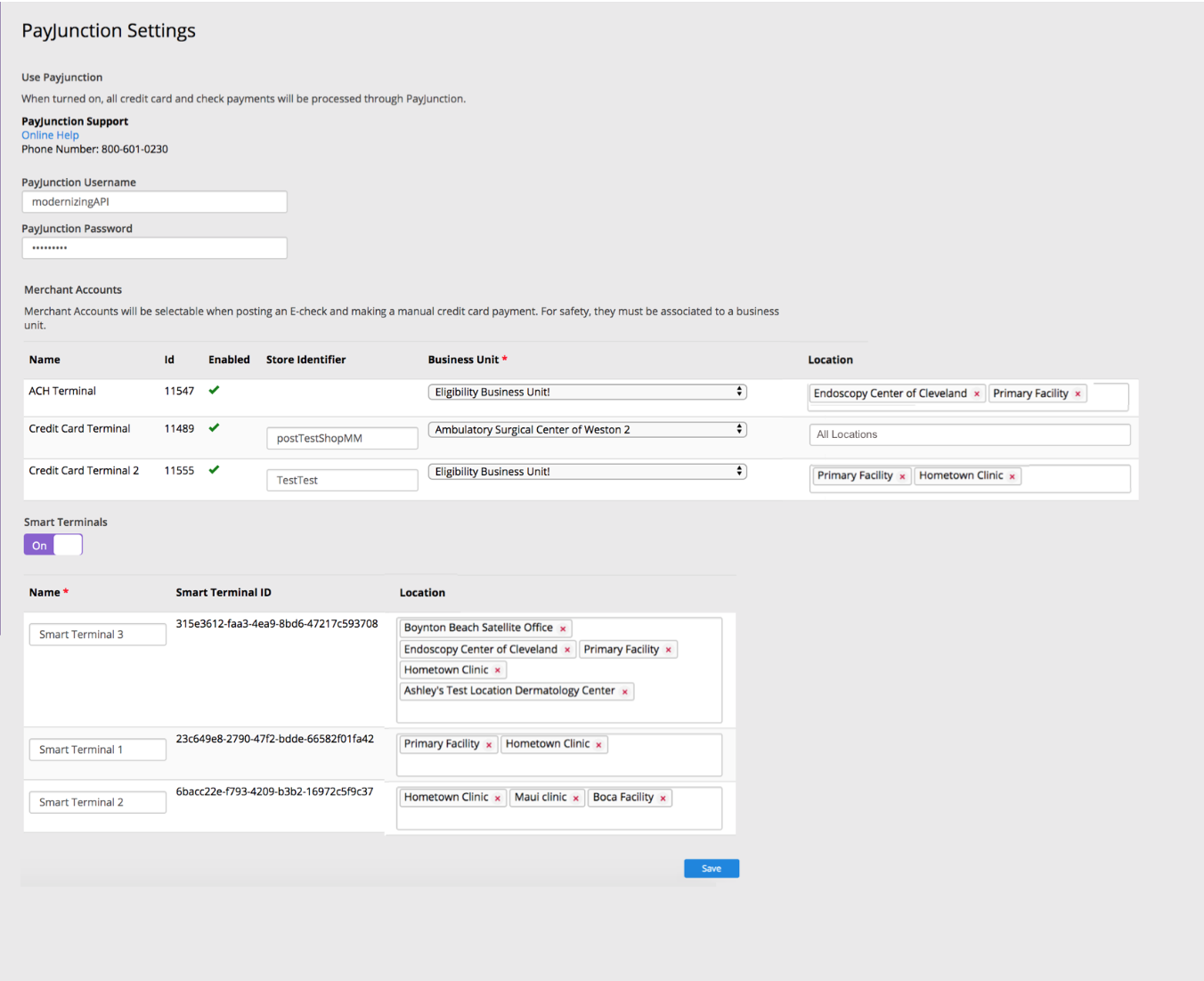This screenshot has width=1204, height=981.
Task: Click the Smart Terminal ID column header
Action: (x=224, y=592)
